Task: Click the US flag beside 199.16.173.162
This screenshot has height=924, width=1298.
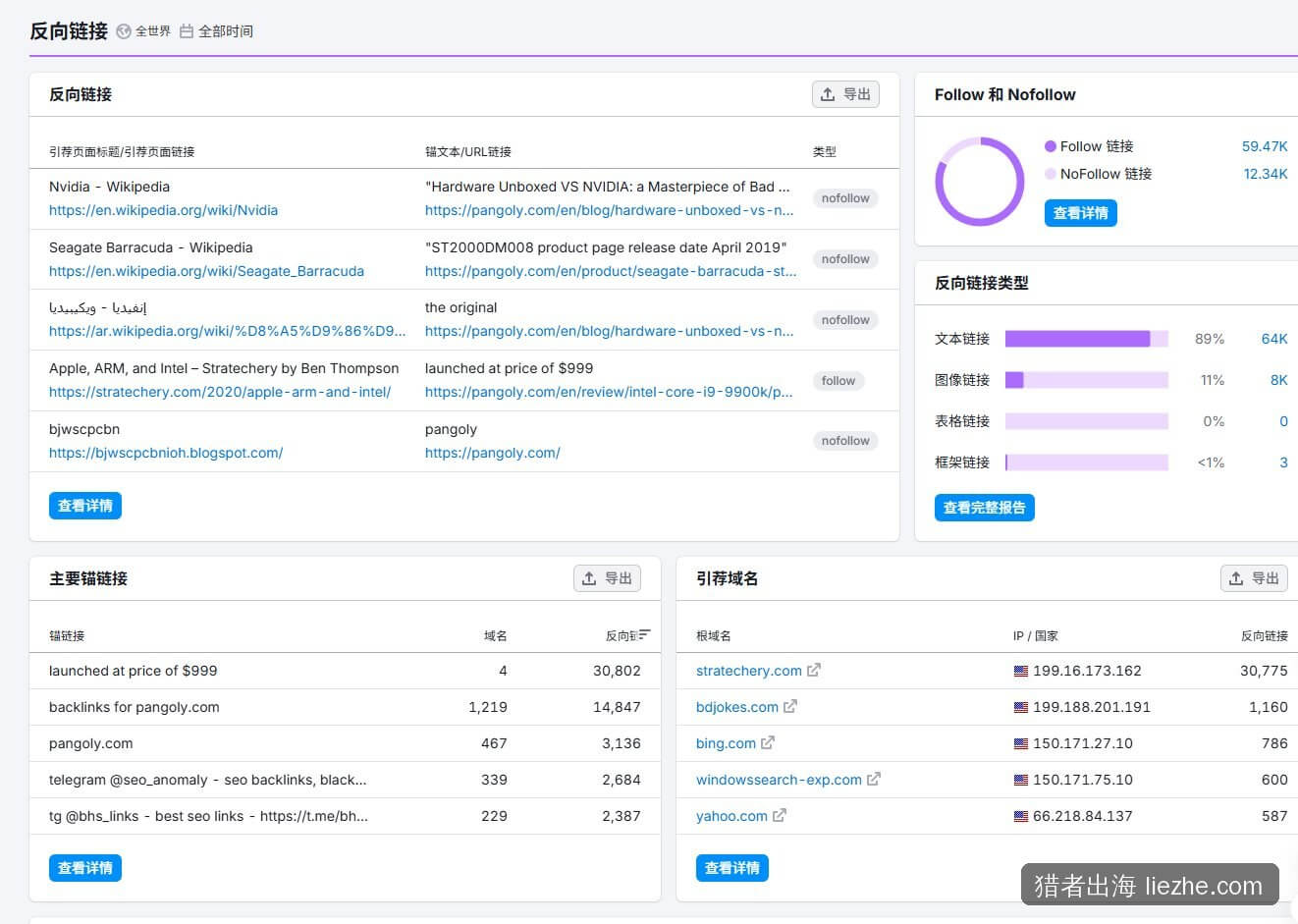Action: click(1021, 672)
